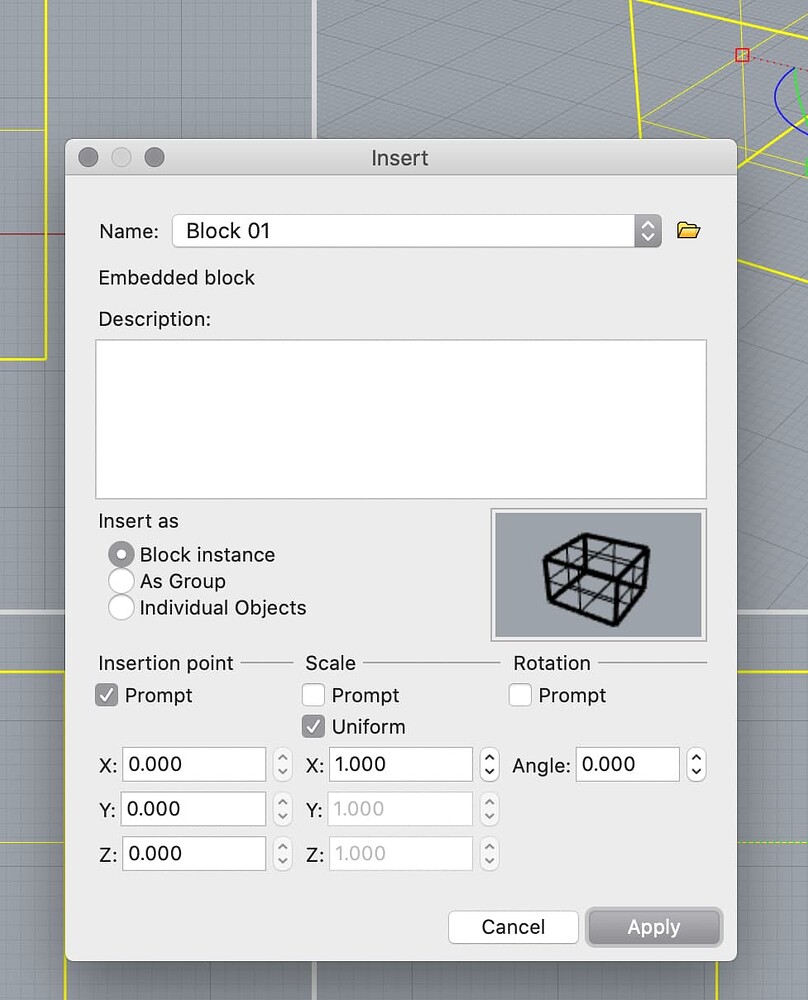Increment the Scale X factor
This screenshot has width=808, height=1000.
489,759
